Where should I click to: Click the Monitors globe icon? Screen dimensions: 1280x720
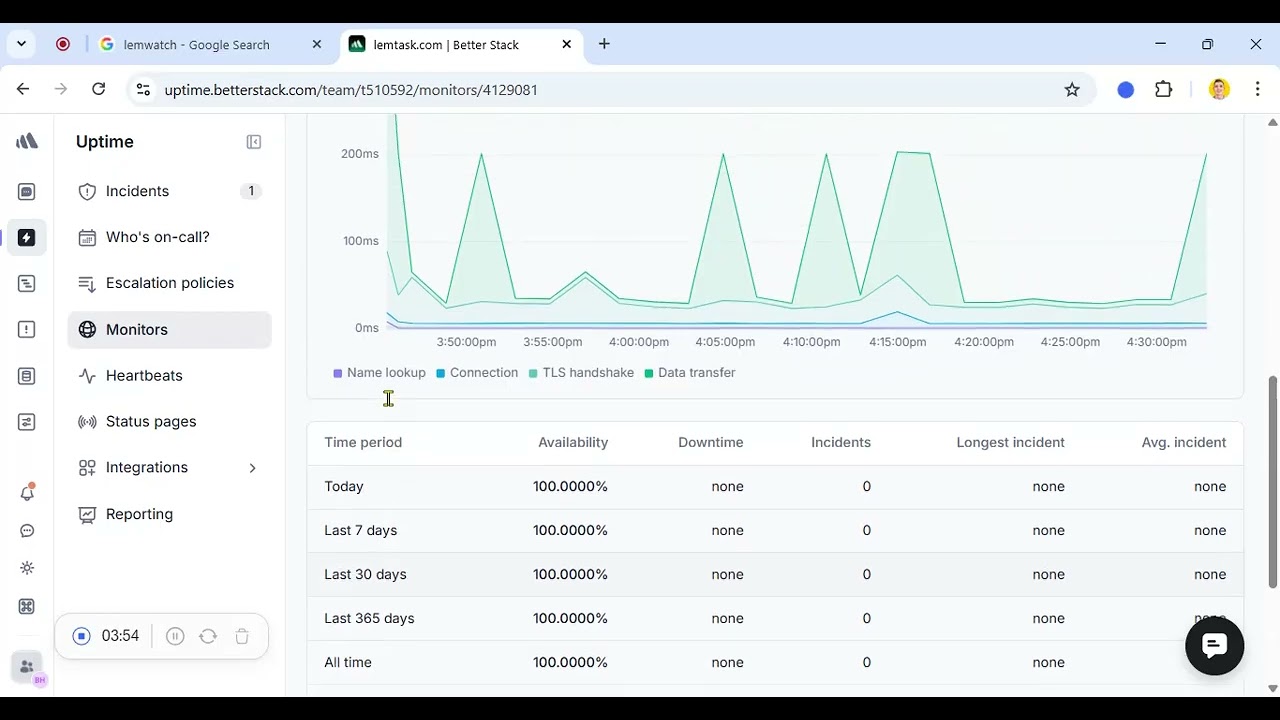(x=87, y=330)
